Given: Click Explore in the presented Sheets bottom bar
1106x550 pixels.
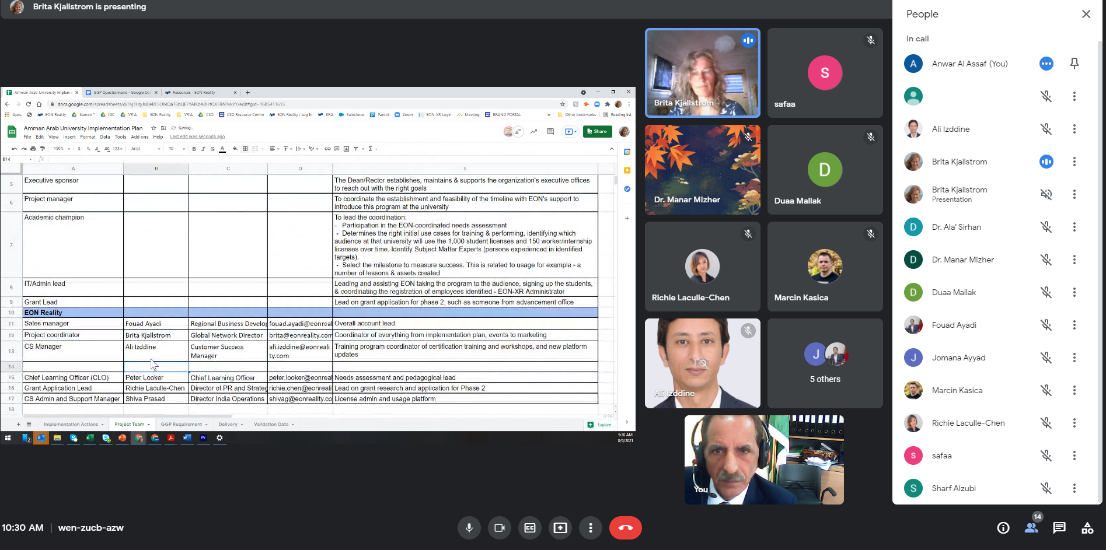Looking at the screenshot, I should pyautogui.click(x=600, y=424).
